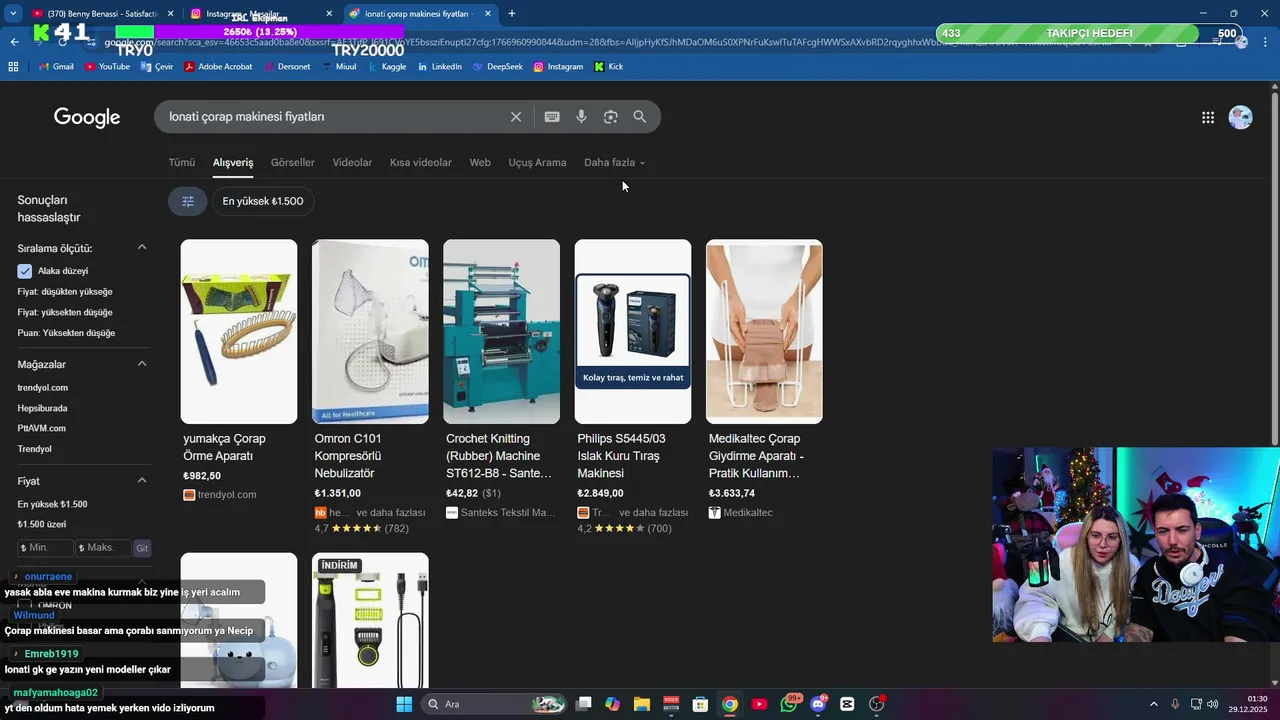
Task: Select the En yüksek ₺1.500 filter chip
Action: coord(263,201)
